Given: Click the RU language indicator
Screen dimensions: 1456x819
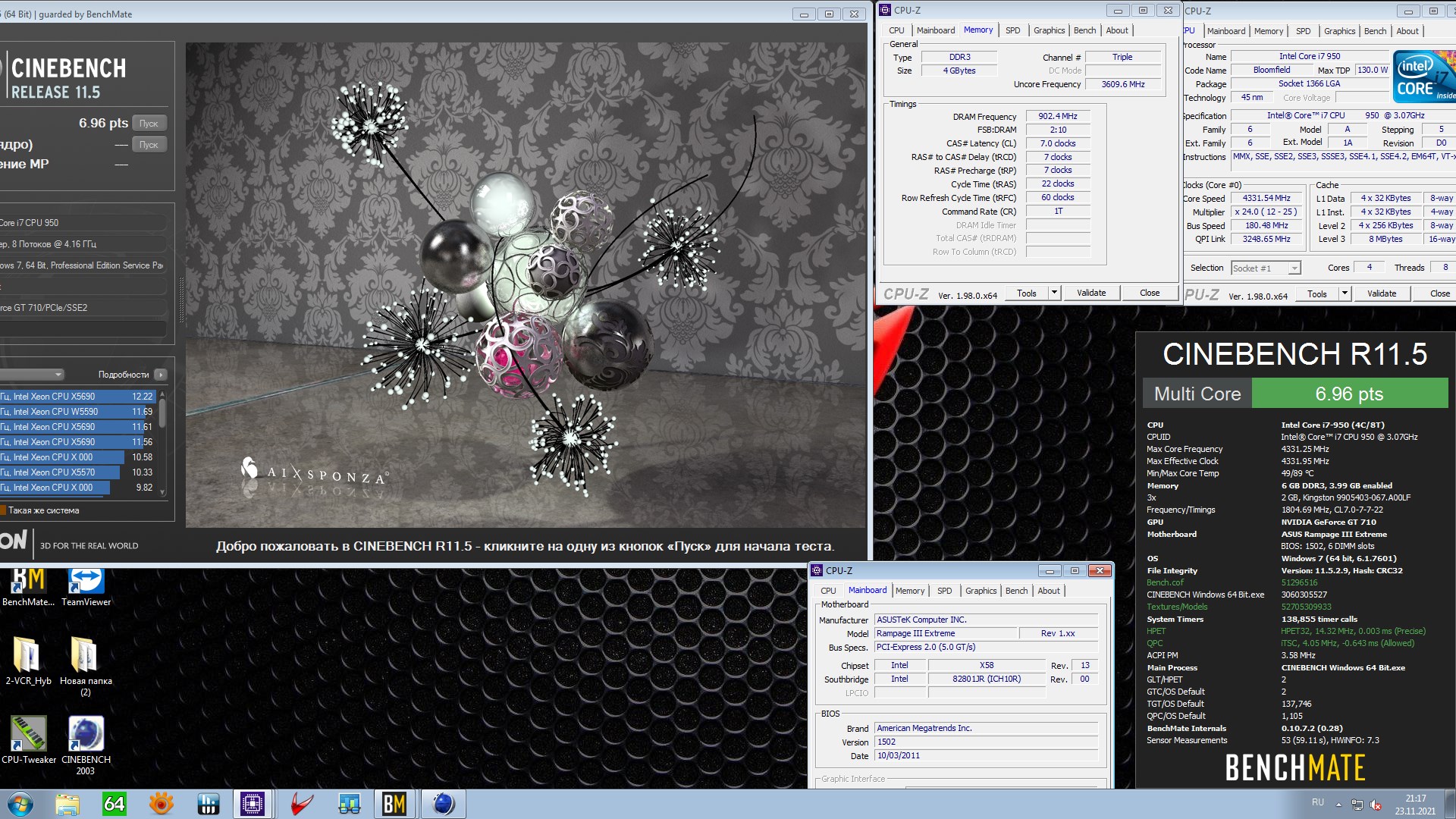Looking at the screenshot, I should [1318, 802].
